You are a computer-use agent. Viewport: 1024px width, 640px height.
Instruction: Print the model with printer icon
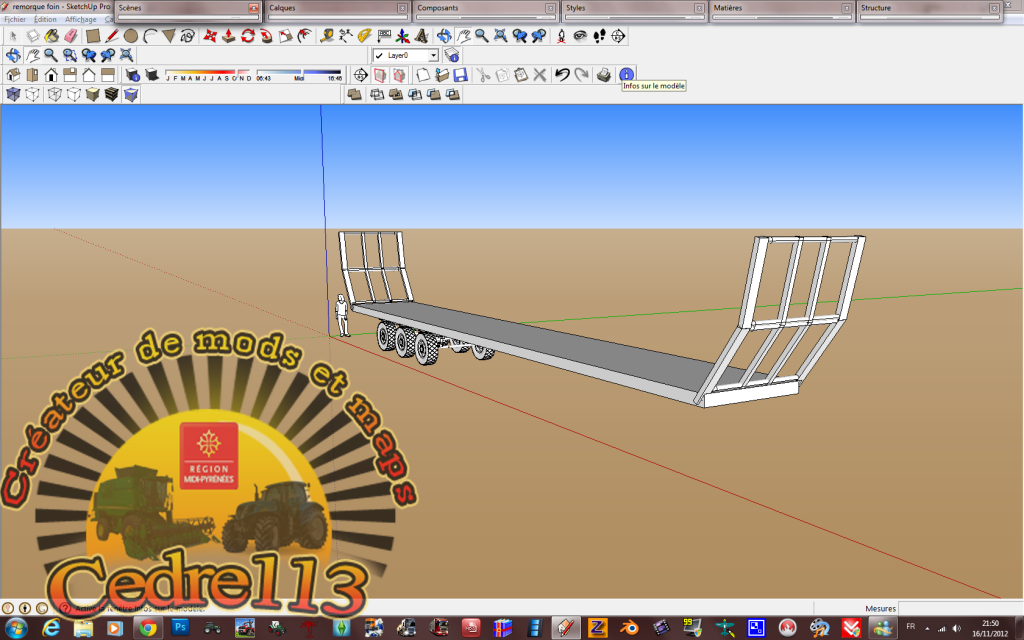click(x=603, y=75)
